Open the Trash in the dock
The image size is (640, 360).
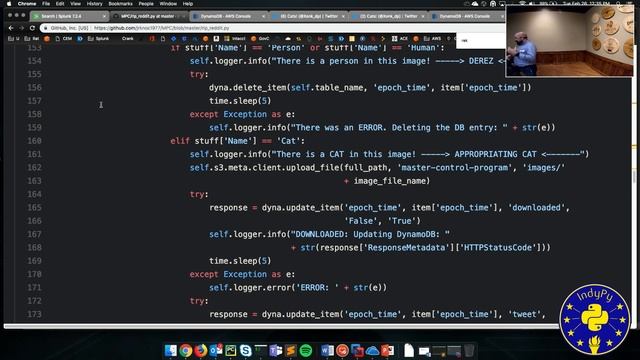pyautogui.click(x=469, y=350)
